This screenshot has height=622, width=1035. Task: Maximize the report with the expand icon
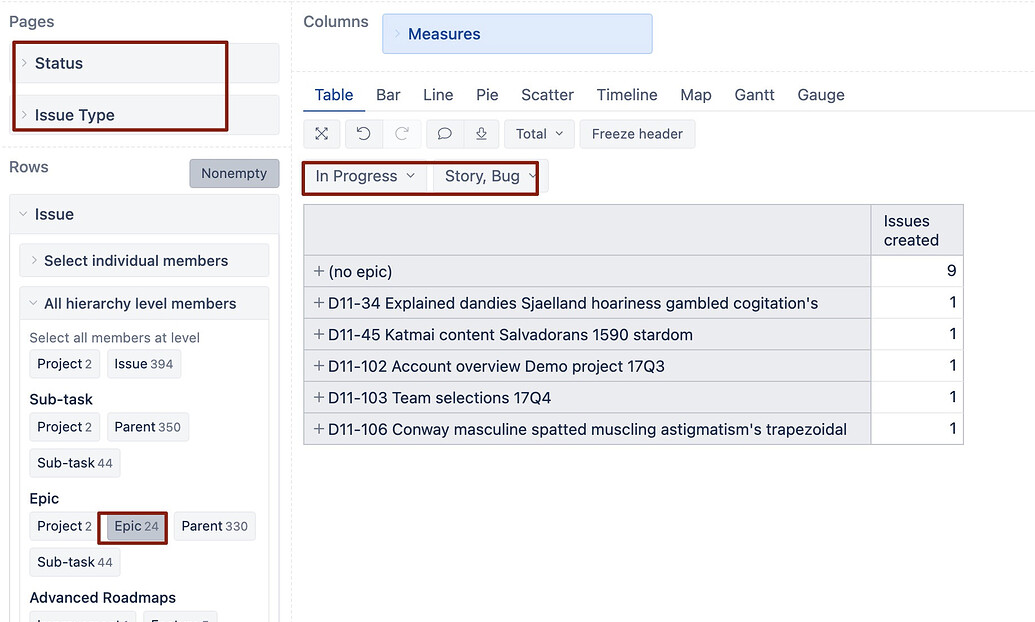click(x=322, y=133)
